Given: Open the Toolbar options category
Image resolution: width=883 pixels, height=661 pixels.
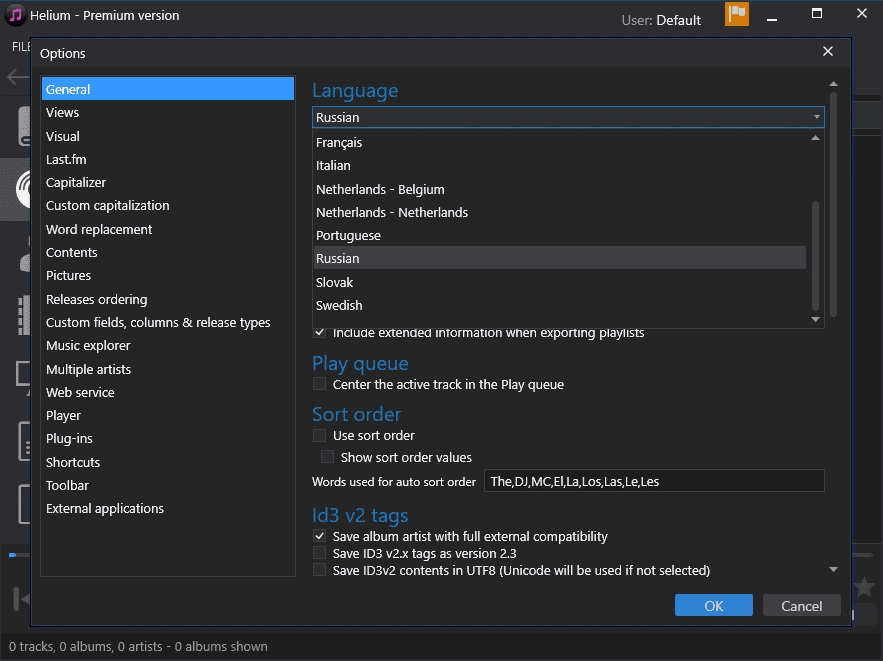Looking at the screenshot, I should coord(168,485).
